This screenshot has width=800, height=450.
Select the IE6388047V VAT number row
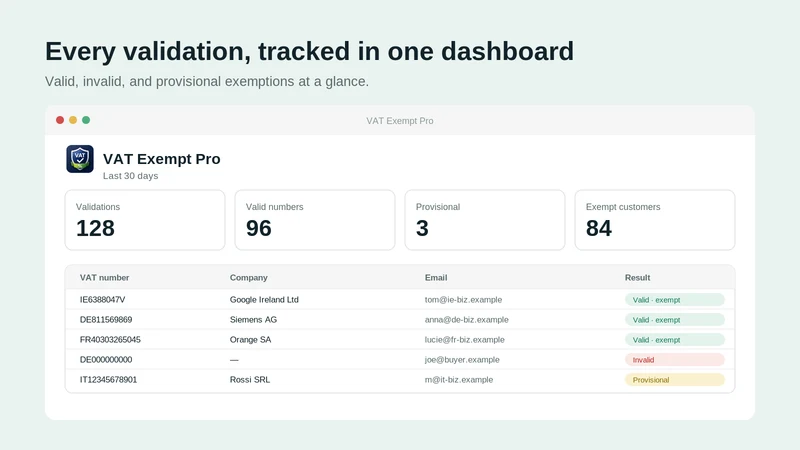click(400, 299)
